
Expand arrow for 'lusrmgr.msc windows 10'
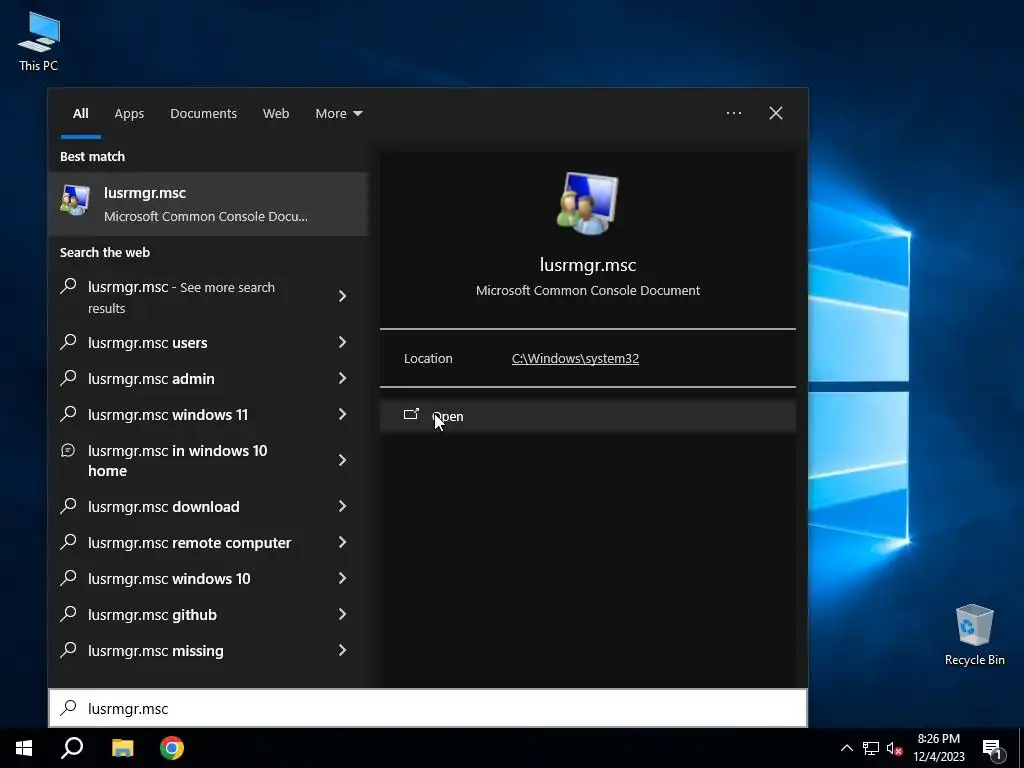[x=342, y=578]
